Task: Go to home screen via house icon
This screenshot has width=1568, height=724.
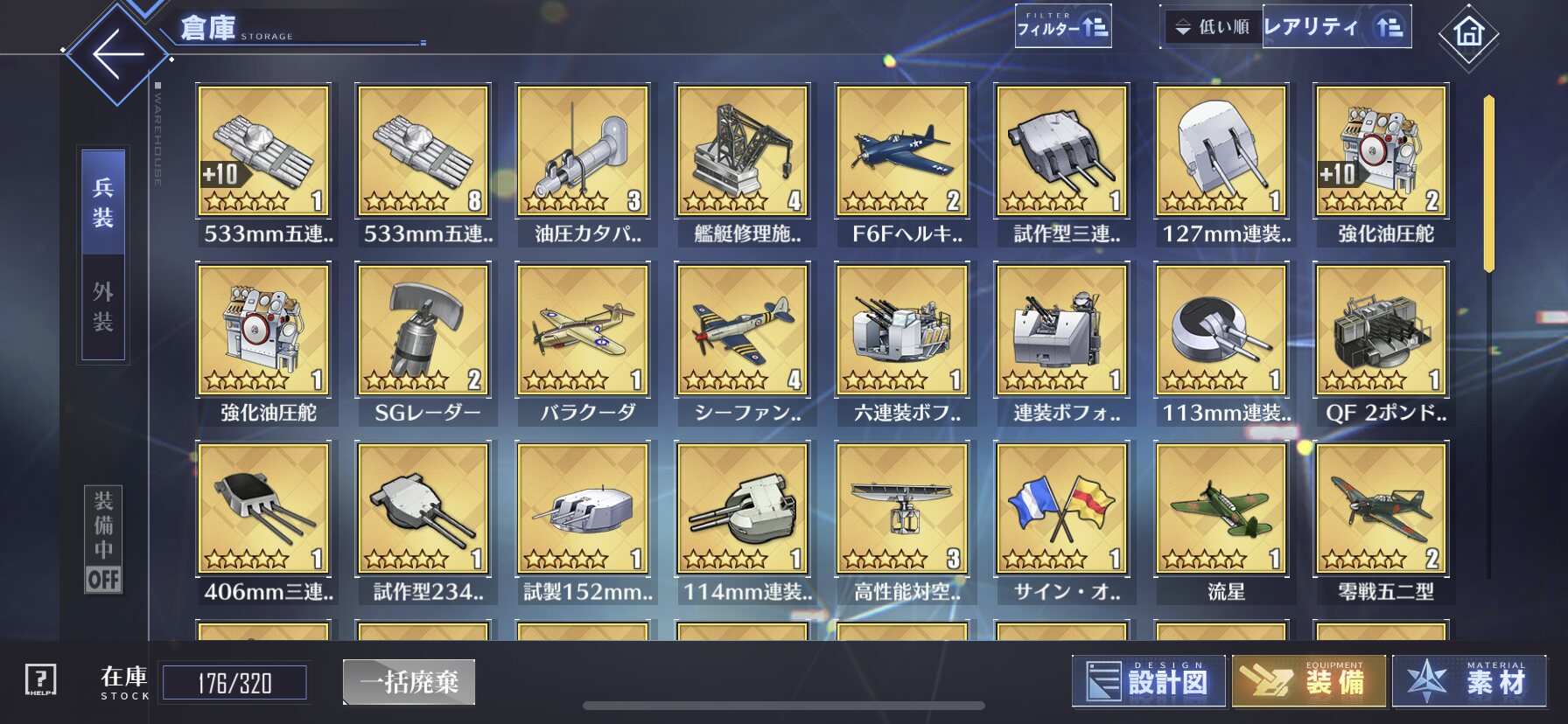Action: pyautogui.click(x=1468, y=34)
